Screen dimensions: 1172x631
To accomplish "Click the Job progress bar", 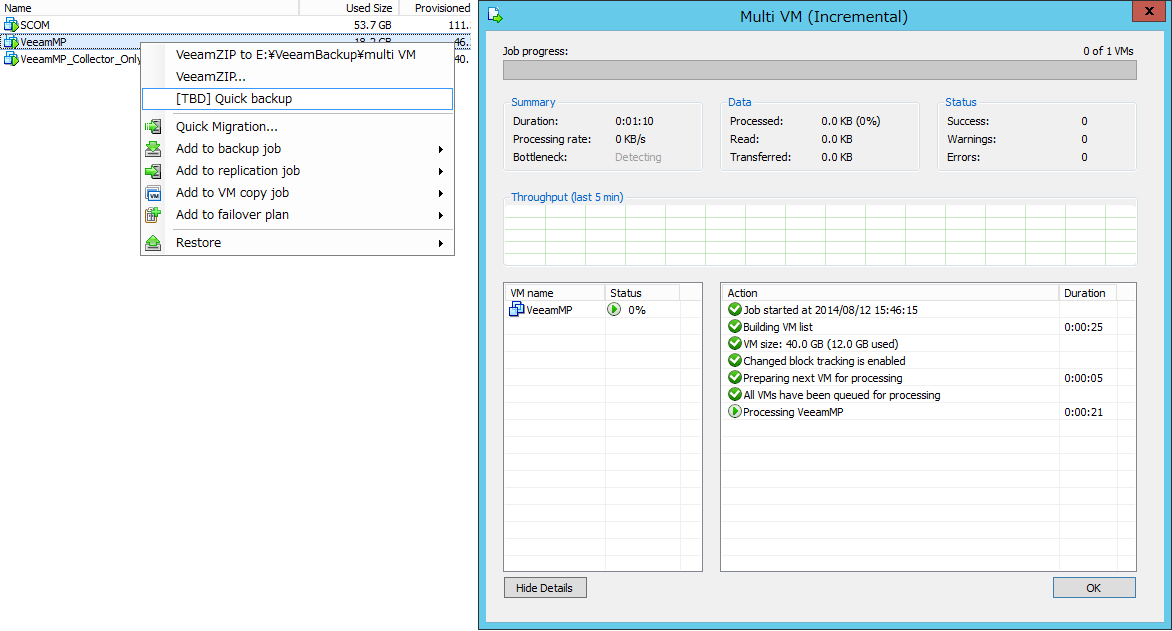I will (820, 70).
